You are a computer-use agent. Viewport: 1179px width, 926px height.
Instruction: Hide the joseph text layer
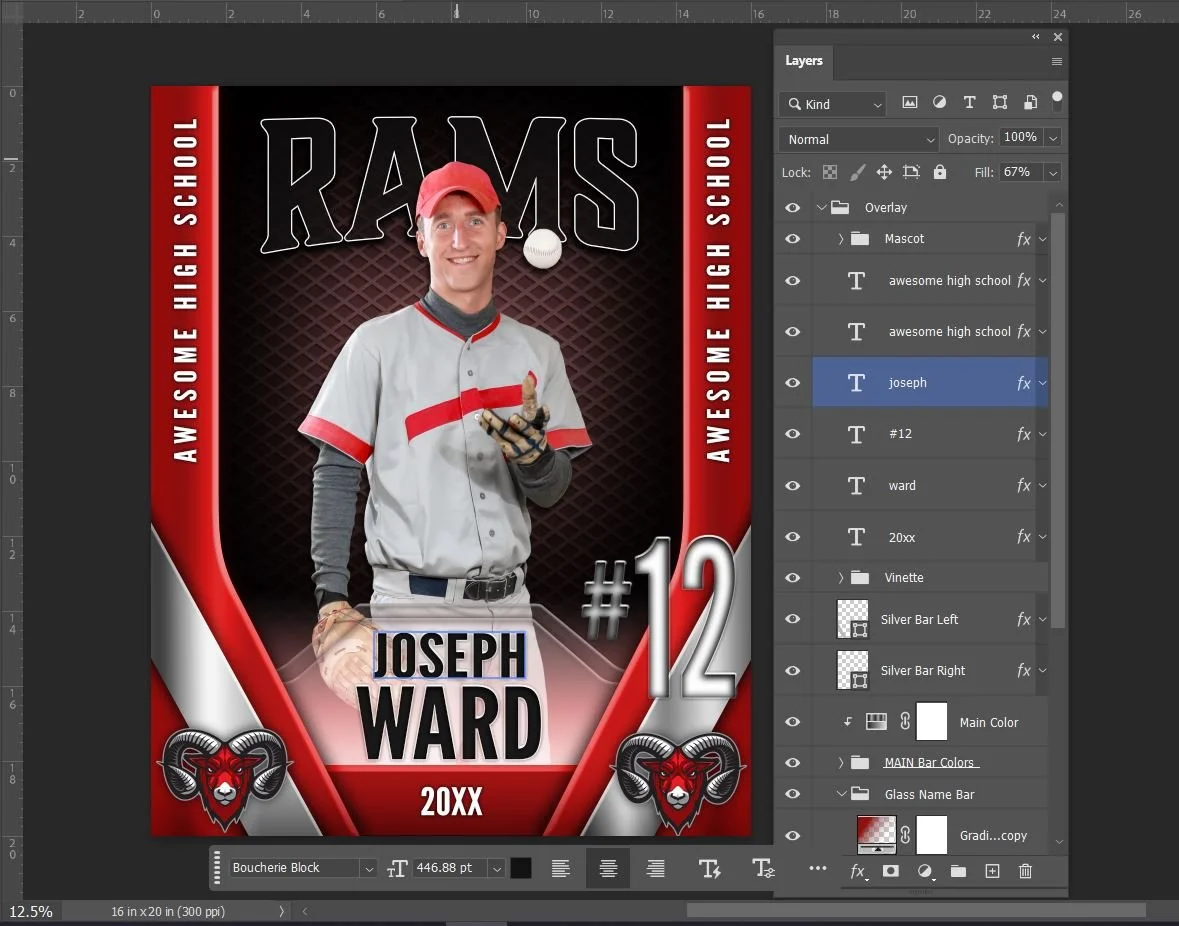[x=793, y=383]
